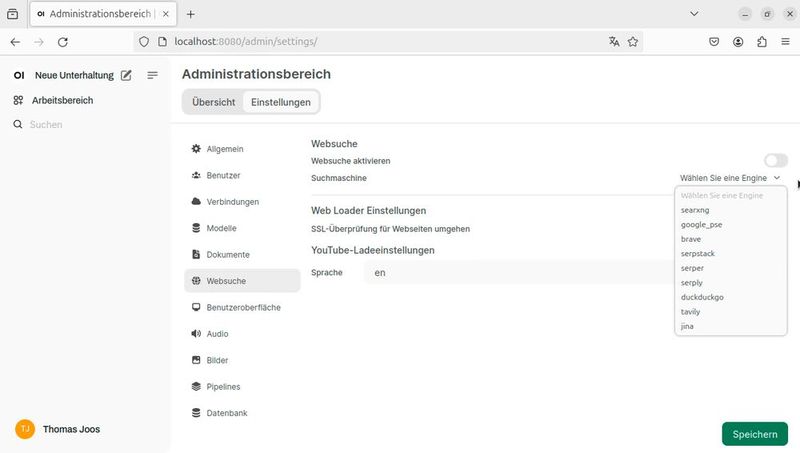Select Websuche settings section
This screenshot has width=800, height=453.
242,281
